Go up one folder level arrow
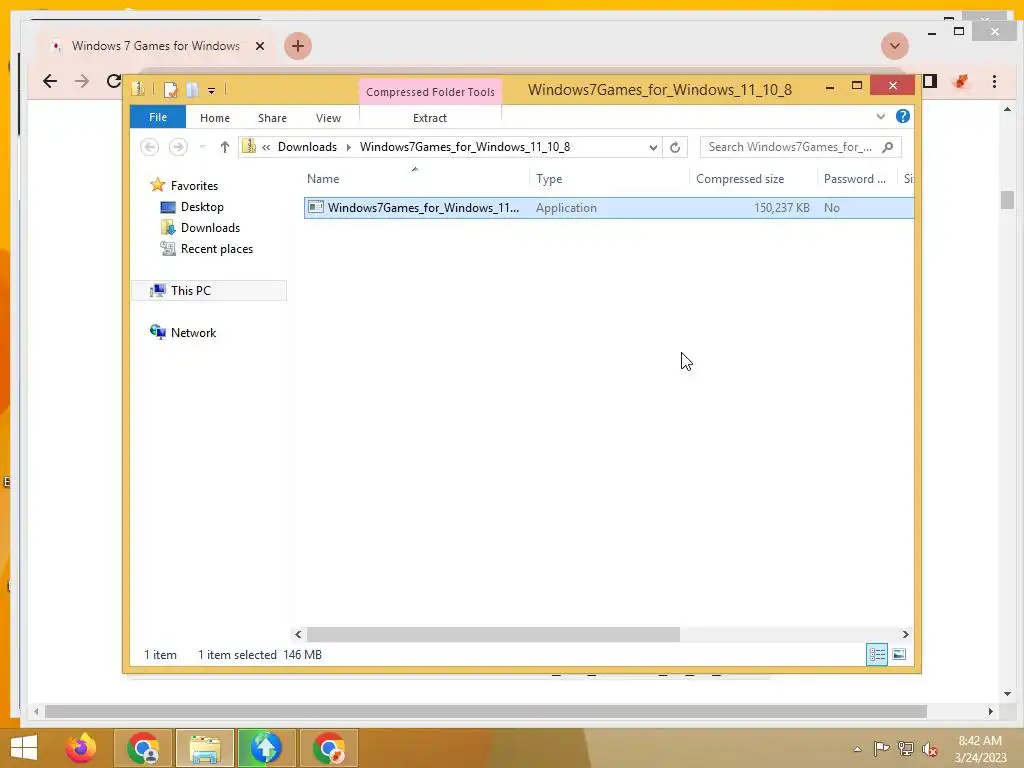This screenshot has height=768, width=1024. point(225,147)
